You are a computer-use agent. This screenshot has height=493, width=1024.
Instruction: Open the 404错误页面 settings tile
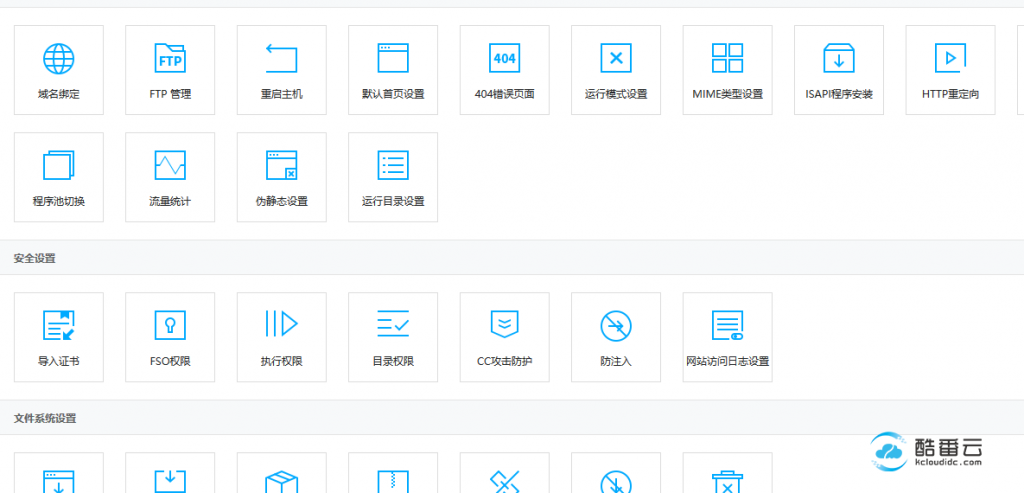point(504,58)
